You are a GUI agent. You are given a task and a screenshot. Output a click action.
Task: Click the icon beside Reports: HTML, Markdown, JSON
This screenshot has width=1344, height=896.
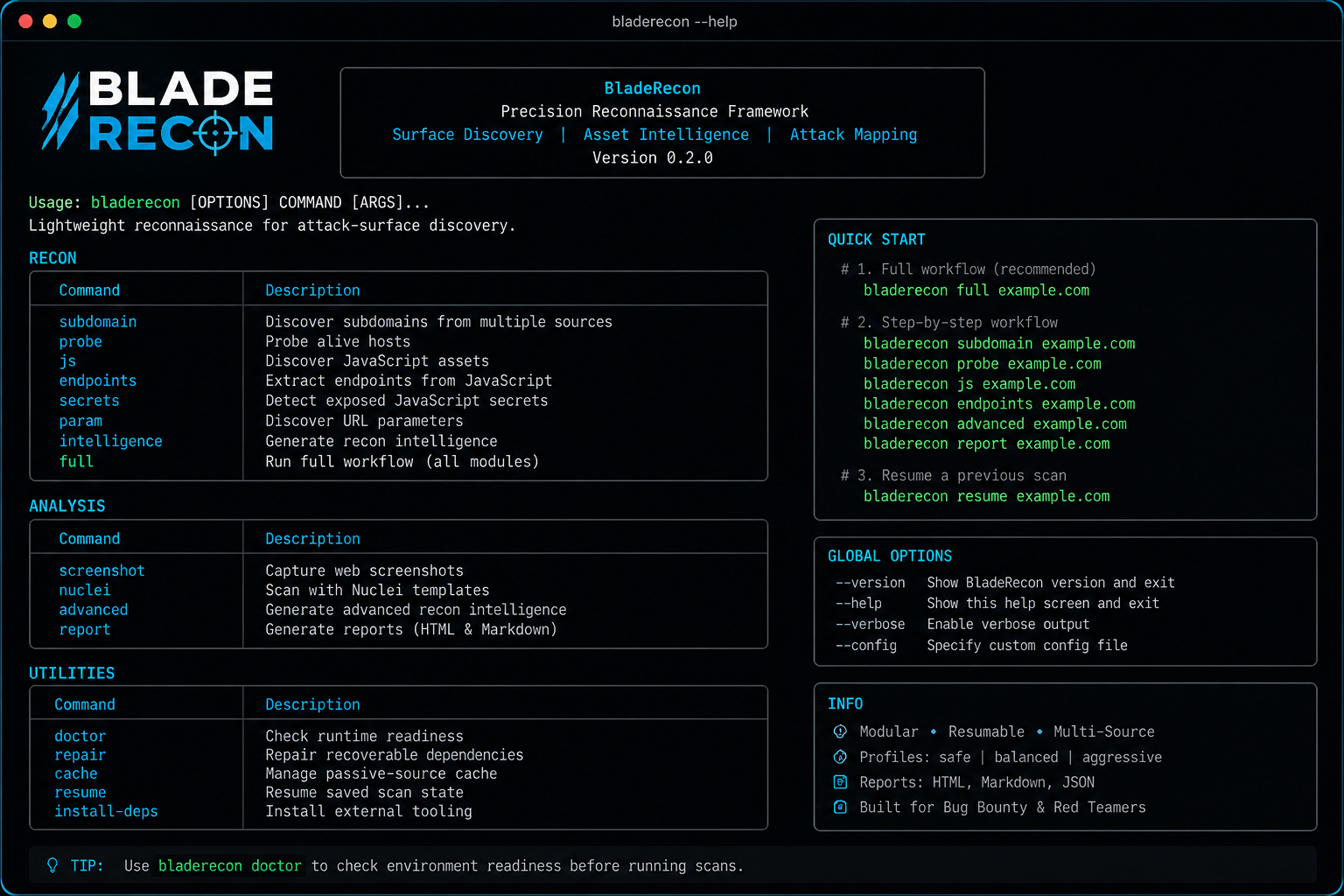pos(840,782)
